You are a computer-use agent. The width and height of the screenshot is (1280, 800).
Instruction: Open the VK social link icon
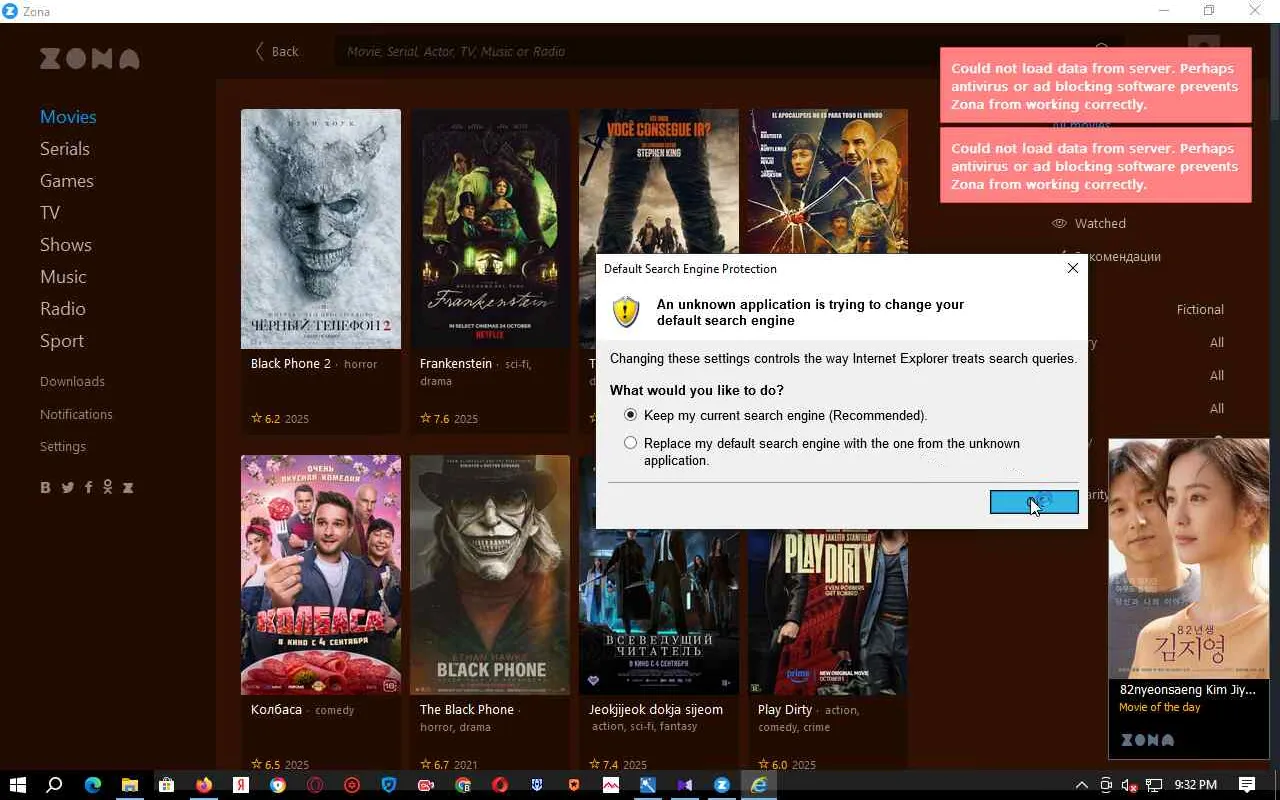pyautogui.click(x=45, y=487)
